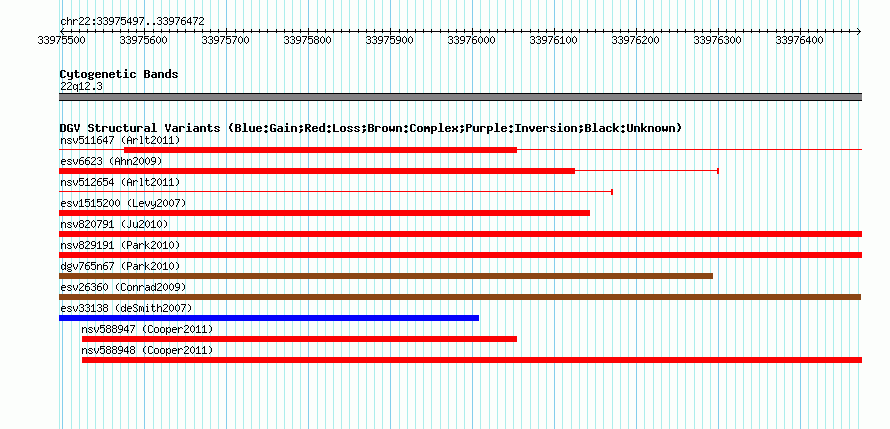
Task: Select the red bar under esv6623
Action: click(x=317, y=171)
